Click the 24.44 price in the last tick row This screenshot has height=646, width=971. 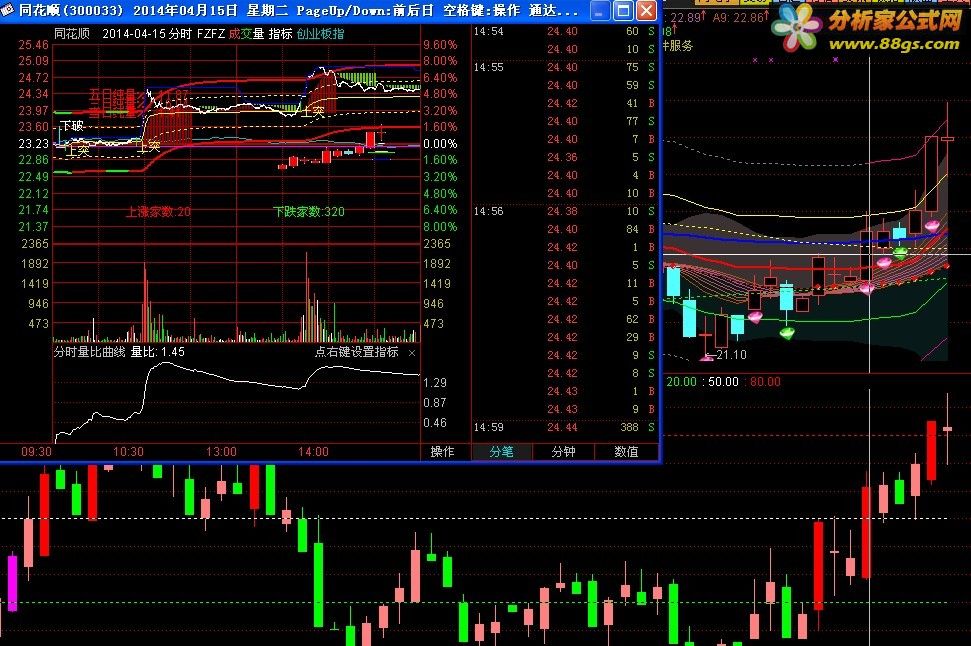tap(562, 427)
